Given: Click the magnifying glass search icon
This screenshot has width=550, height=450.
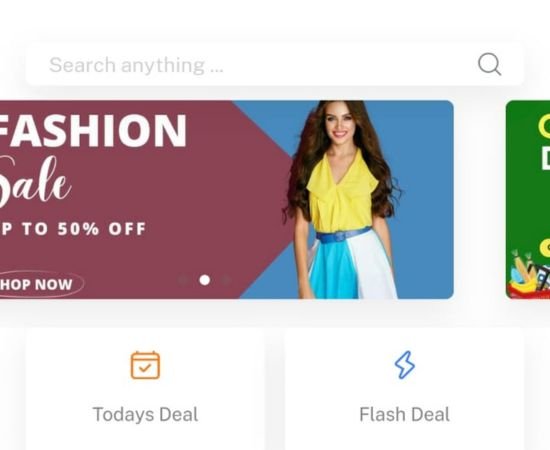Looking at the screenshot, I should [x=489, y=64].
